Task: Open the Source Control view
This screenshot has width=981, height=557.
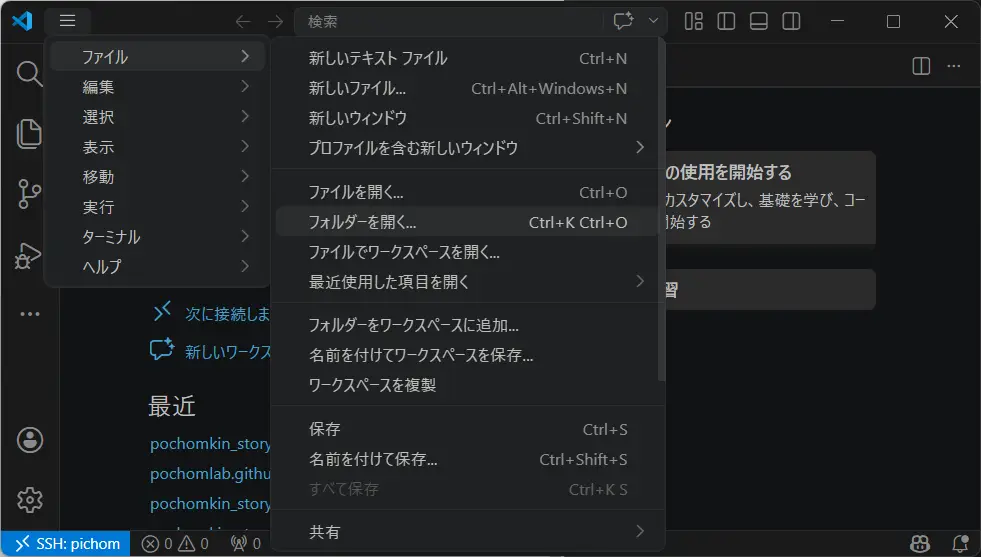Action: pyautogui.click(x=29, y=193)
